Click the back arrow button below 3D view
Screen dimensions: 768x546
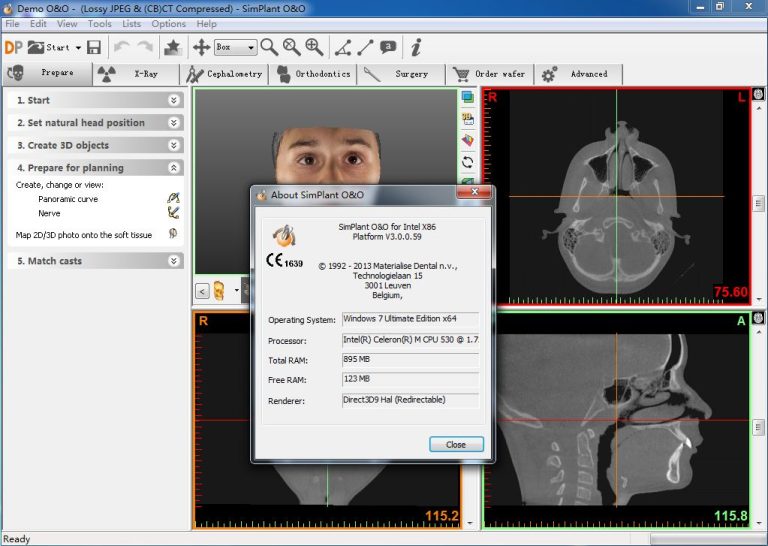[202, 291]
